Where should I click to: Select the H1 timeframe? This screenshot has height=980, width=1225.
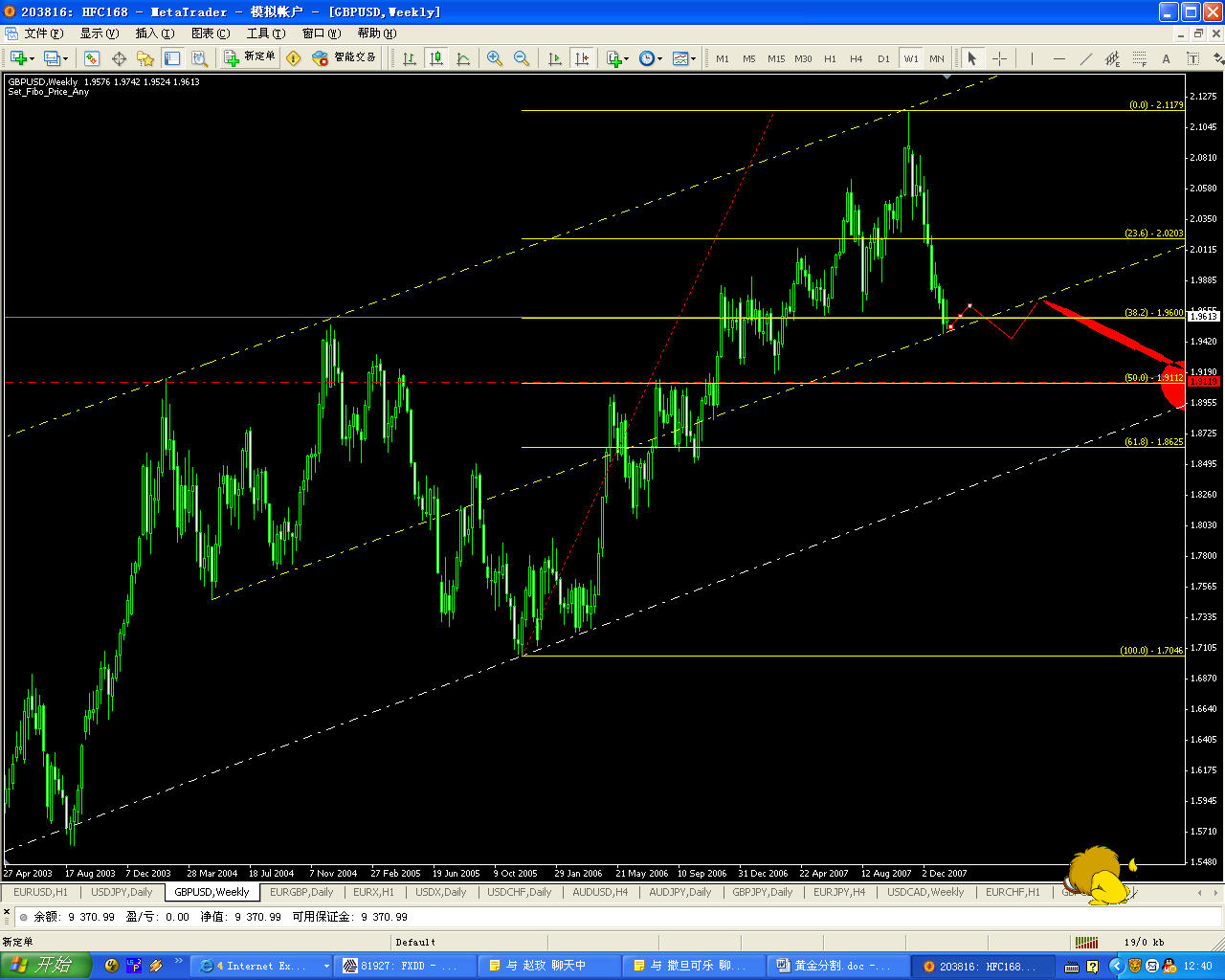[830, 58]
